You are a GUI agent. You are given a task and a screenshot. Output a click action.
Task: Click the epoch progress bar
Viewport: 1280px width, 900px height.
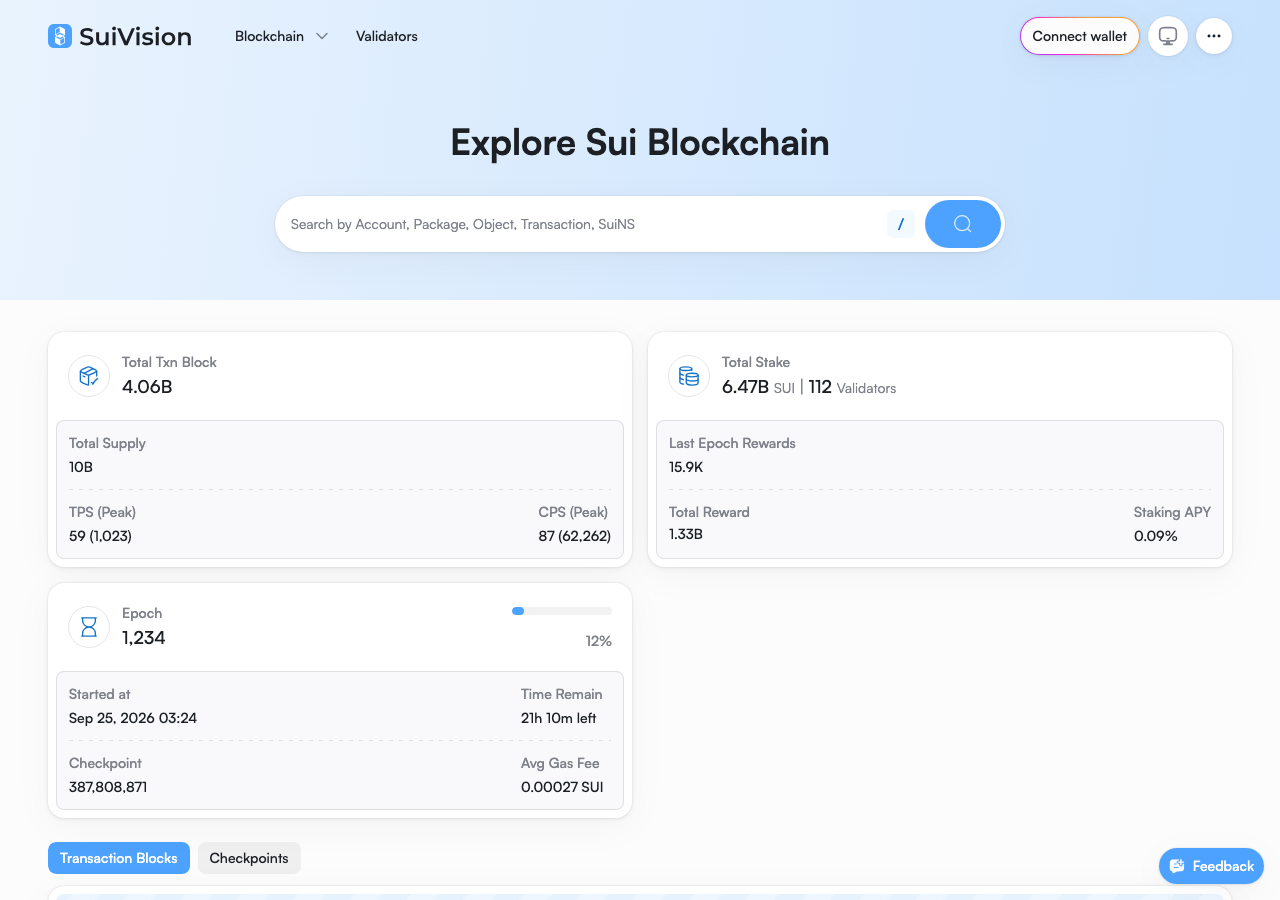pos(562,610)
